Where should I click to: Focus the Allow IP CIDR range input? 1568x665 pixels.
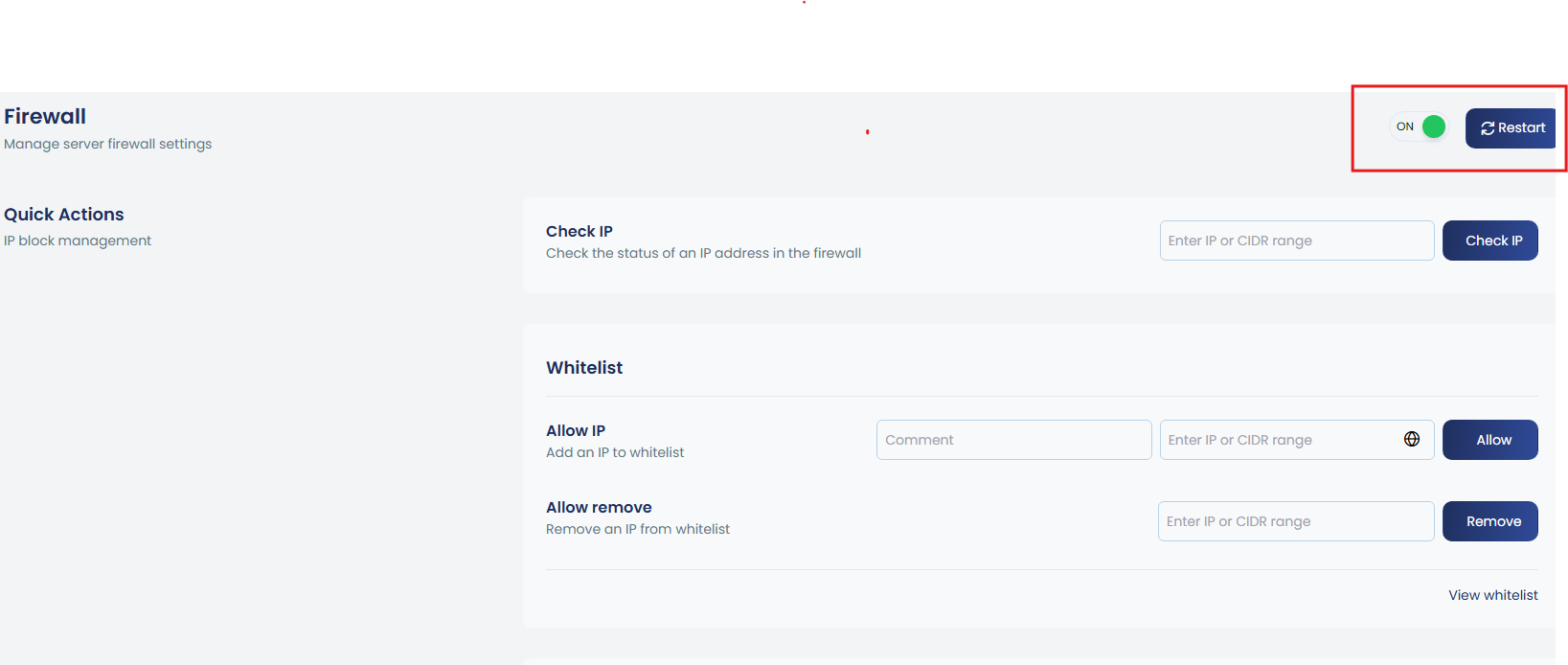1279,440
